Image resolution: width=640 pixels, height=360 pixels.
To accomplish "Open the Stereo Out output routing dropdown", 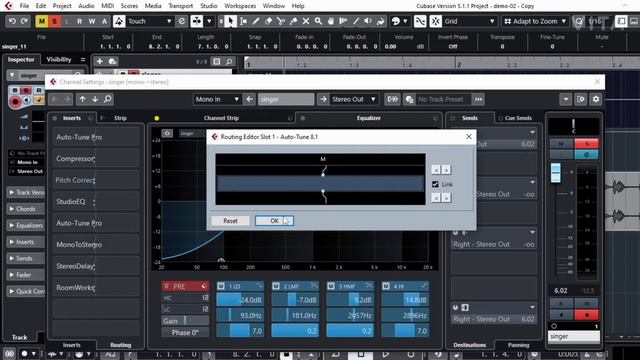I will pyautogui.click(x=353, y=99).
